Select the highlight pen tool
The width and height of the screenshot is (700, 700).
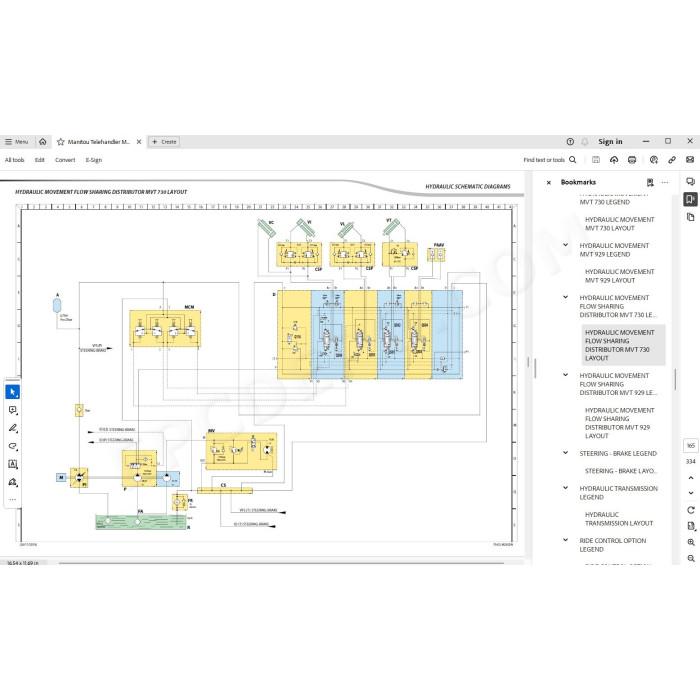(x=12, y=428)
